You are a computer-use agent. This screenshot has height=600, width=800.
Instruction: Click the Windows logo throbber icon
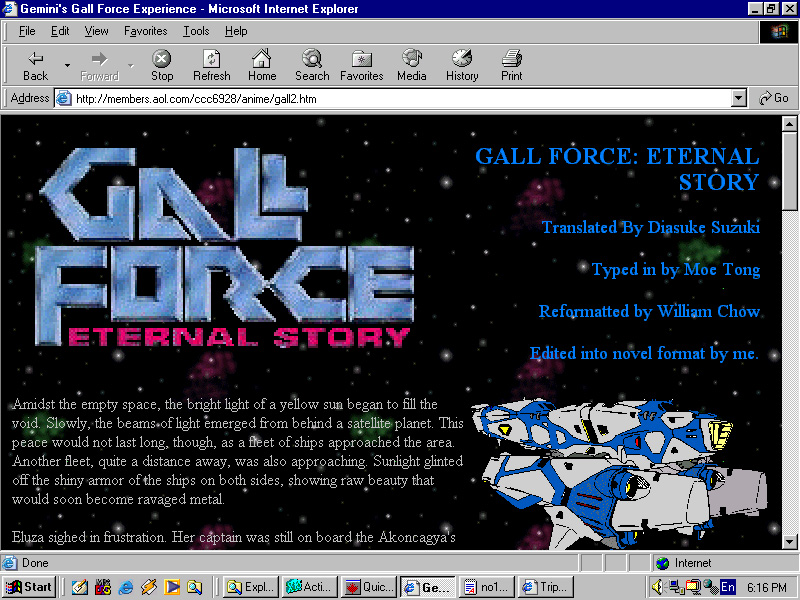tap(778, 32)
